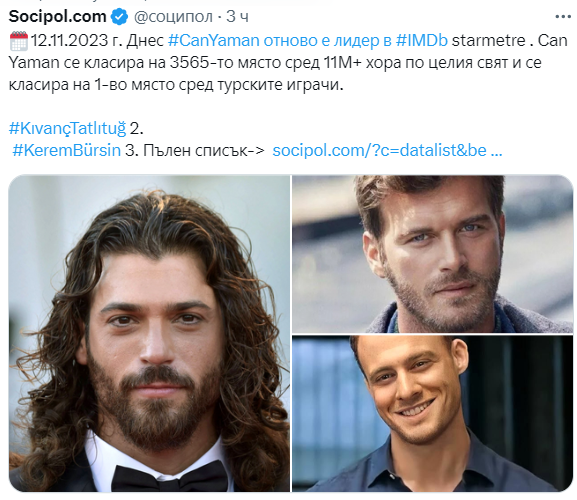Open the @соципол handle
Image resolution: width=577 pixels, height=500 pixels.
[173, 17]
